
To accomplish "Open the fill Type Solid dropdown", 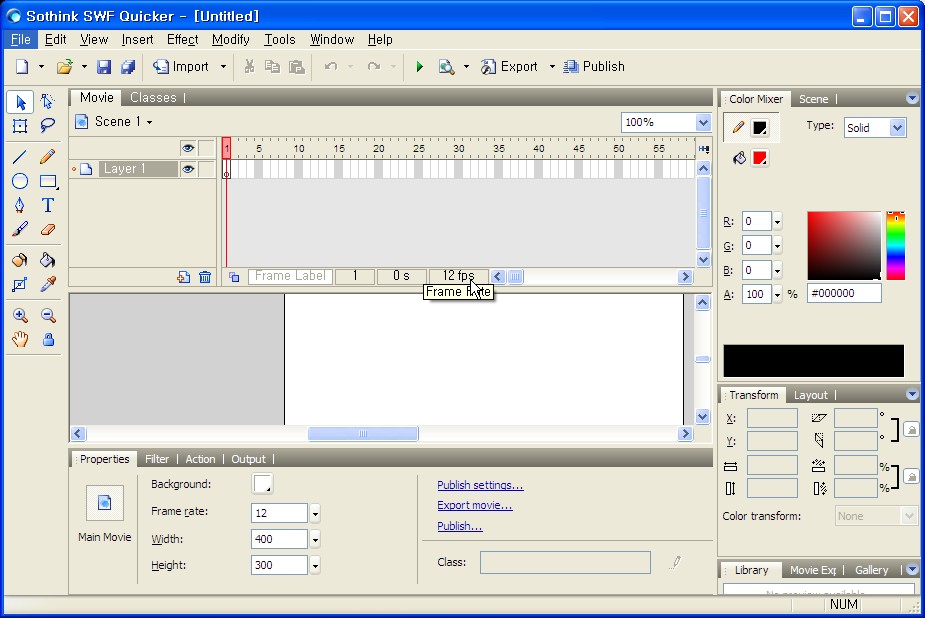I will 897,127.
